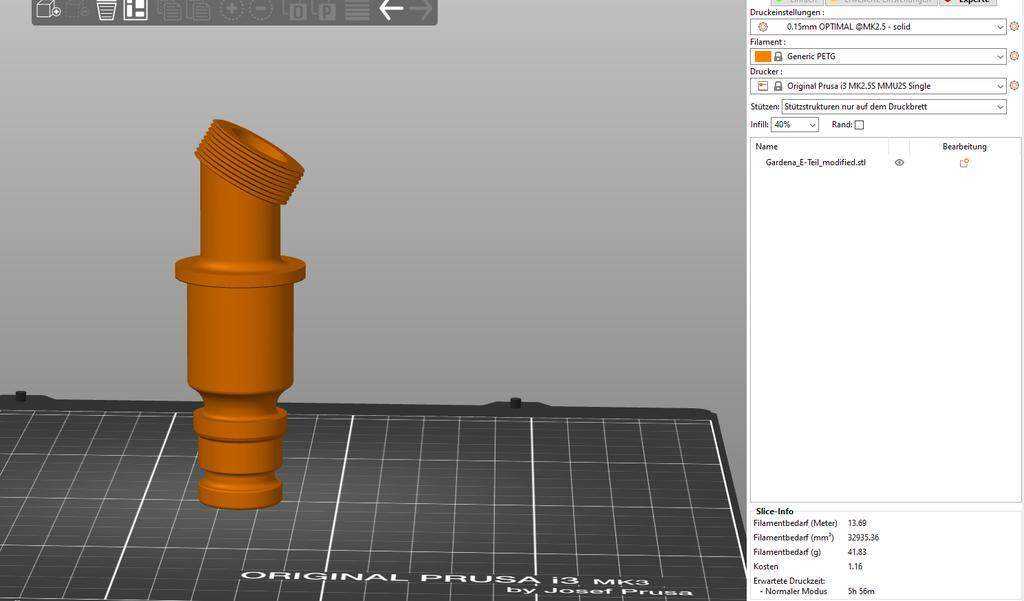Click the Arrange objects icon
The width and height of the screenshot is (1024, 601).
pyautogui.click(x=135, y=9)
